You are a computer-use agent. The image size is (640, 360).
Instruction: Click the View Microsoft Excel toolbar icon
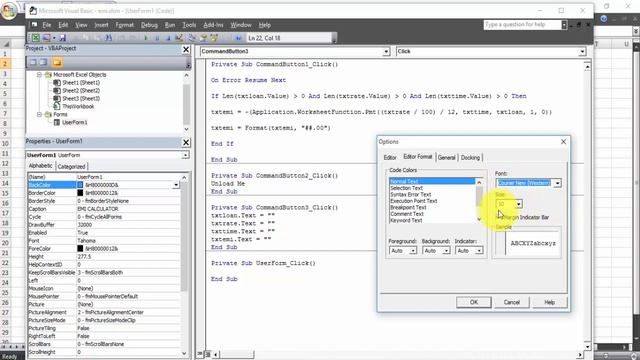(x=36, y=38)
